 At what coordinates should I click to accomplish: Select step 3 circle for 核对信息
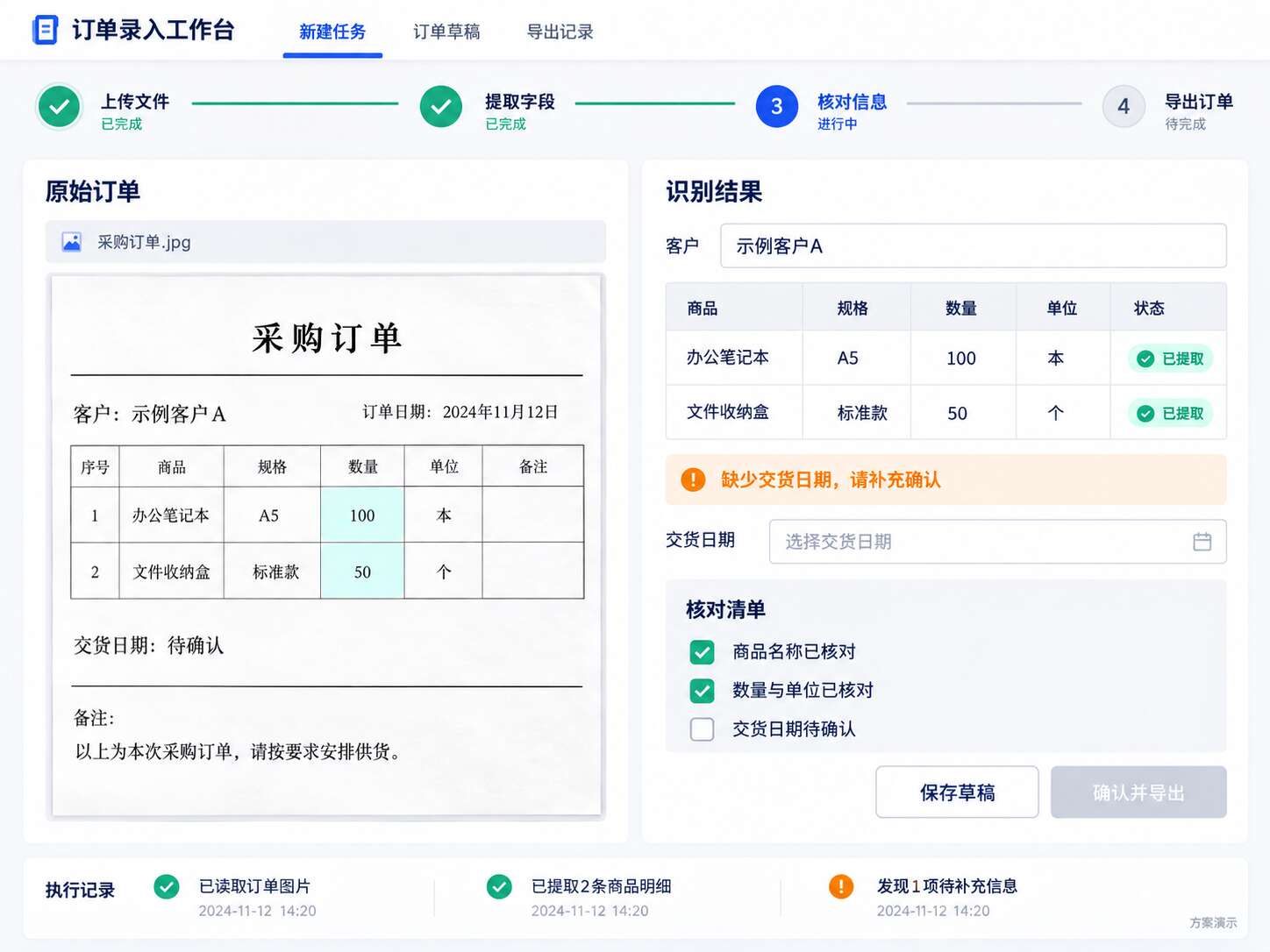pos(777,107)
